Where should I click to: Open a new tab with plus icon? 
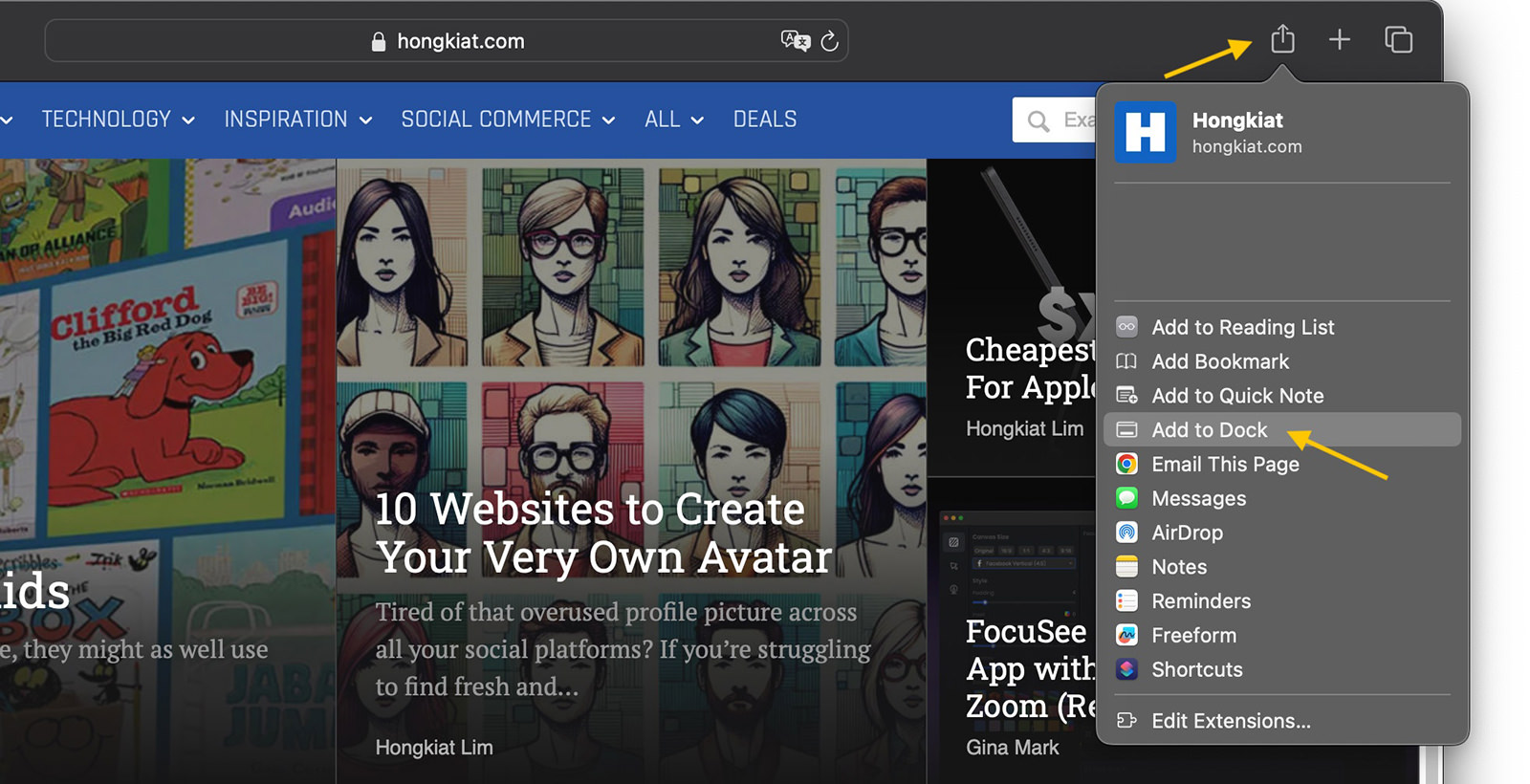coord(1340,39)
